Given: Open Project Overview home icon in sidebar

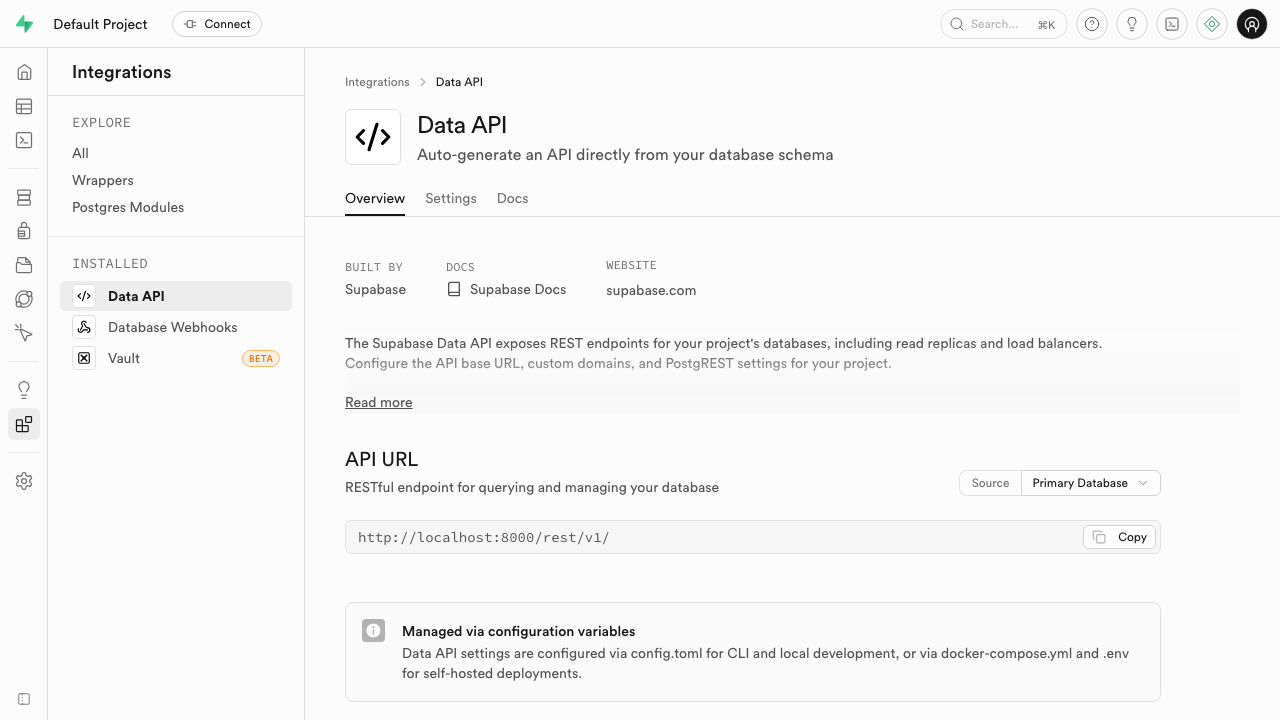Looking at the screenshot, I should (x=24, y=72).
